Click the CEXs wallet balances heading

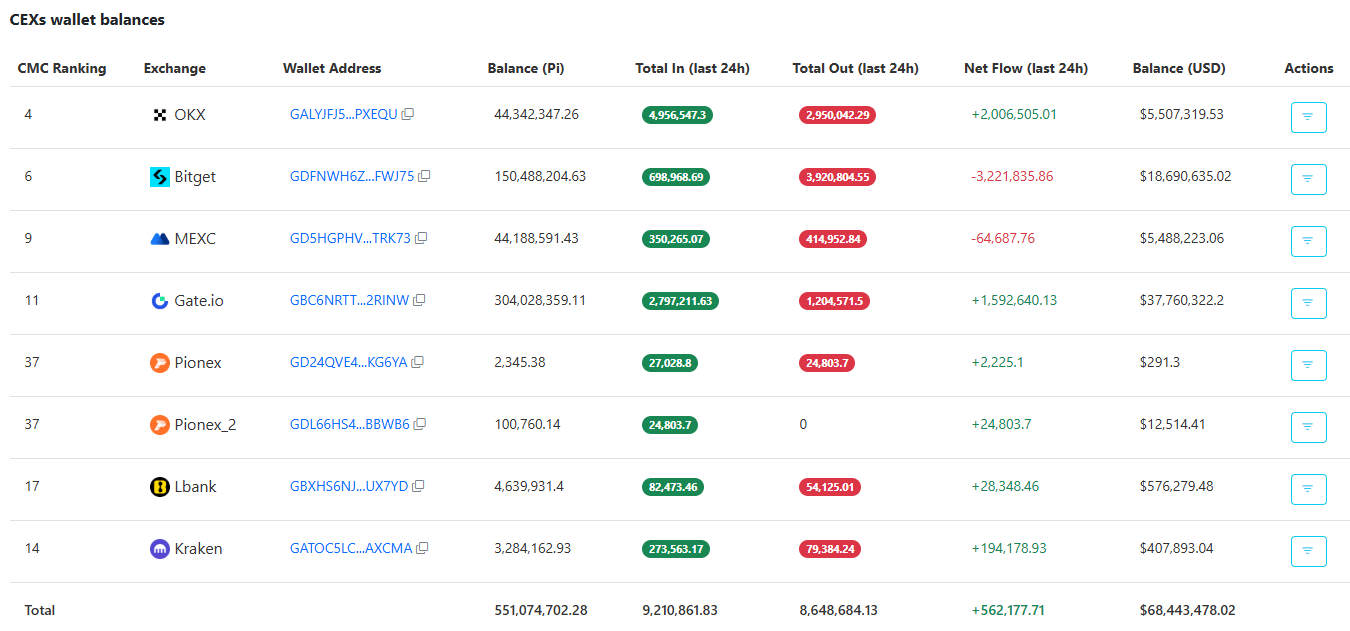pyautogui.click(x=87, y=20)
